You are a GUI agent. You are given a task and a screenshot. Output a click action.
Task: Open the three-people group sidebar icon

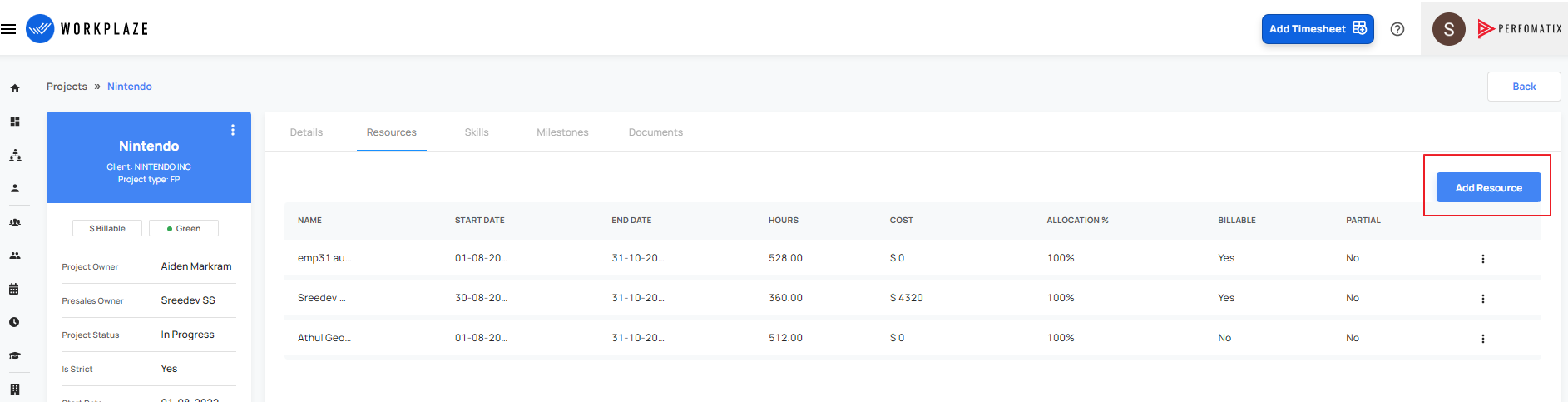[x=15, y=222]
